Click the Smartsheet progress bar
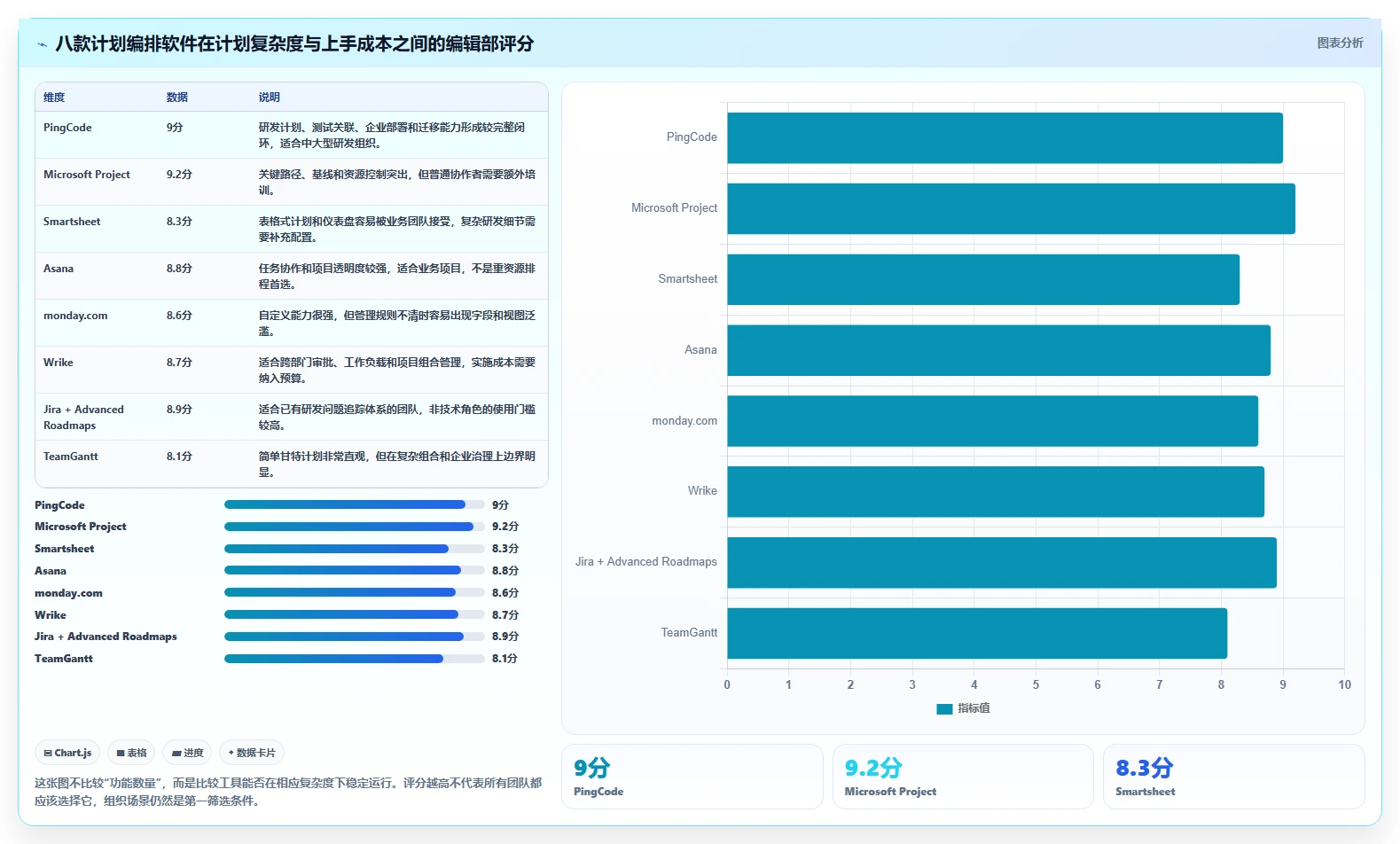 pyautogui.click(x=355, y=549)
